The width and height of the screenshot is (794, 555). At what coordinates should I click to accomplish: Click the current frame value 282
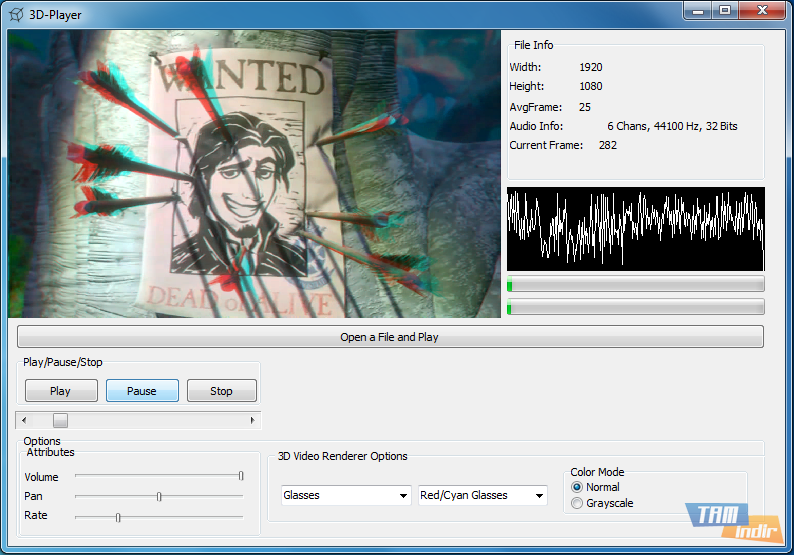tap(608, 145)
